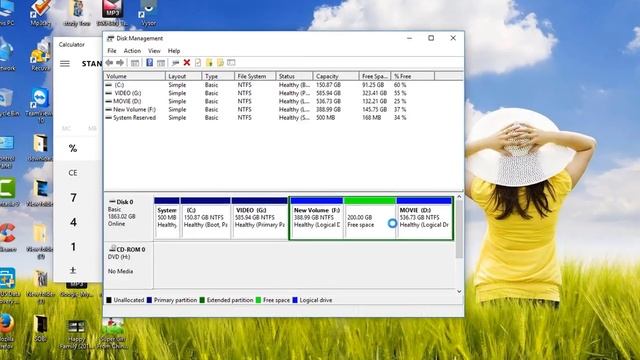This screenshot has width=640, height=360.
Task: Click the Properties toolbar icon with check mark
Action: point(198,62)
